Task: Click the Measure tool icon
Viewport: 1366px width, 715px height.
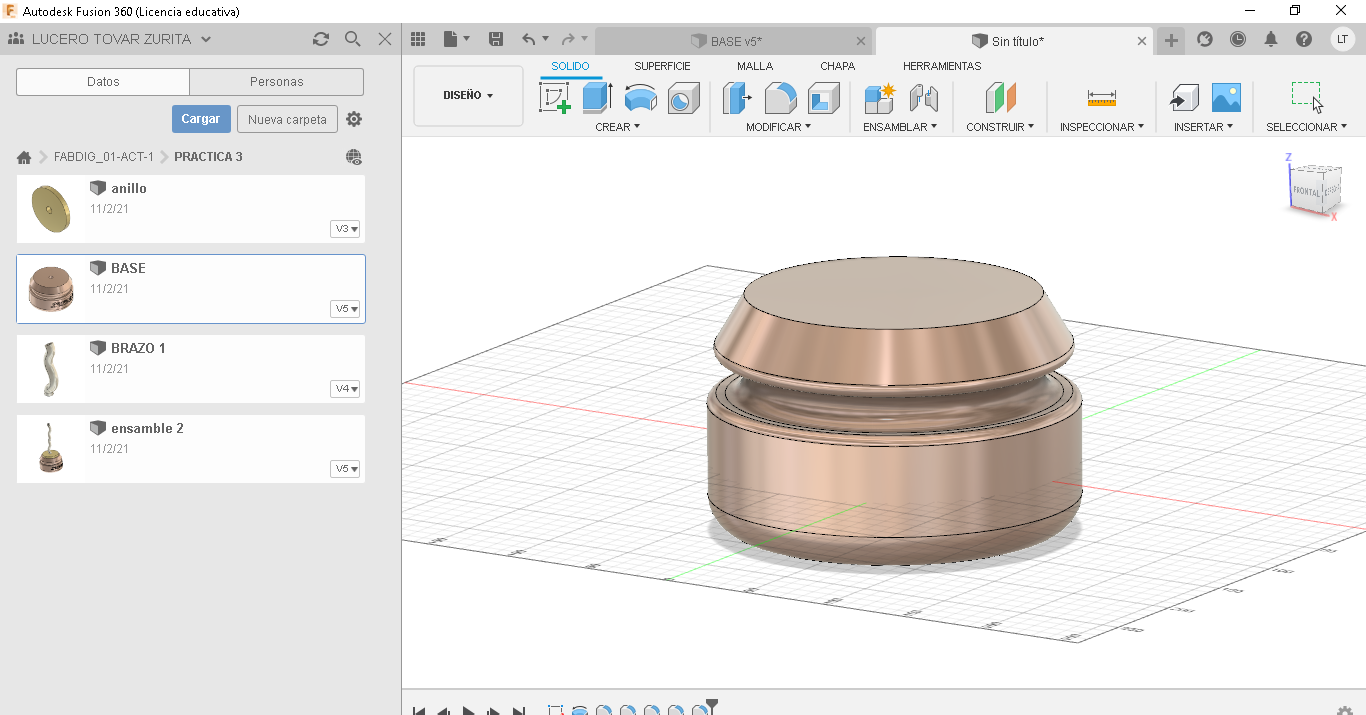Action: (1101, 98)
